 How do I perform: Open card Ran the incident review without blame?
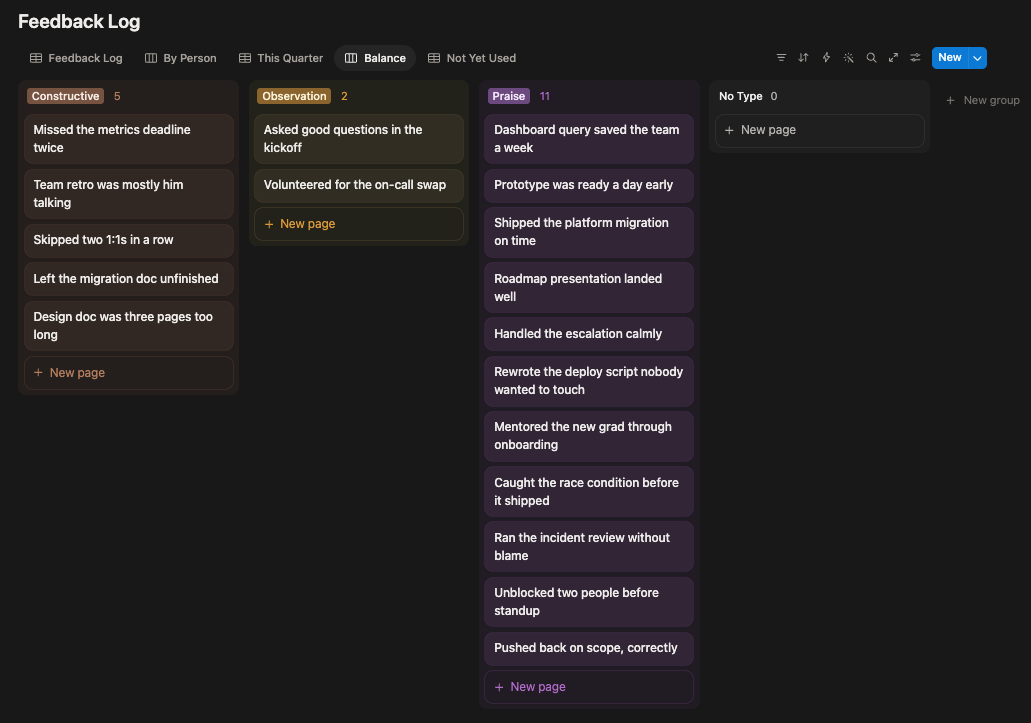tap(589, 547)
